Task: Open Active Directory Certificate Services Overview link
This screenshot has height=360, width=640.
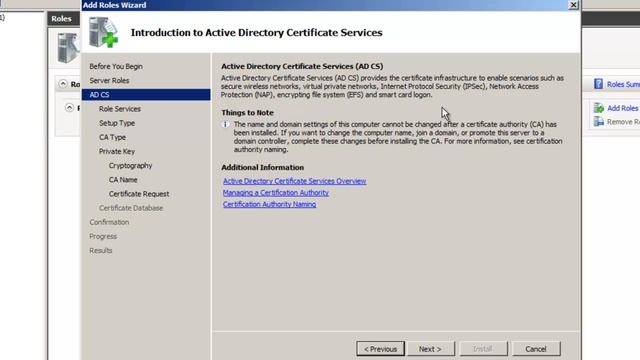Action: (x=294, y=181)
